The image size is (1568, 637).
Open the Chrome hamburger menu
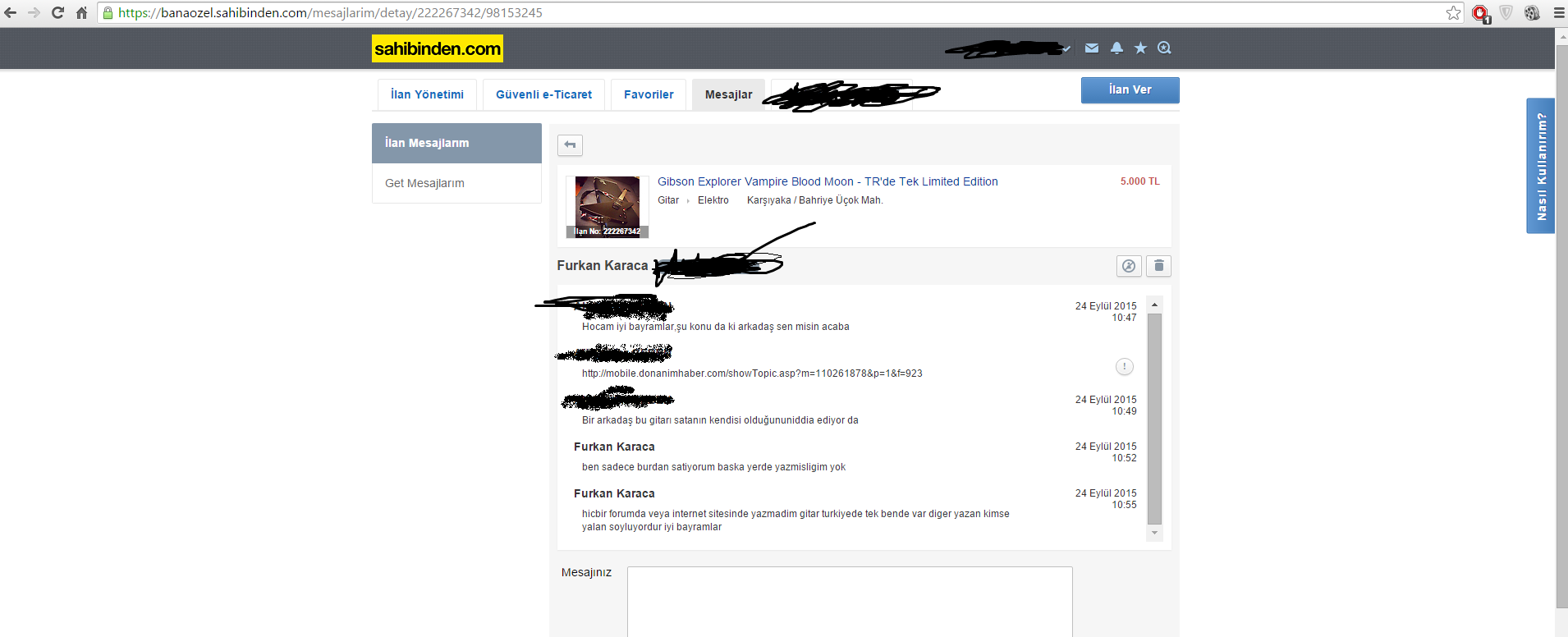coord(1558,12)
